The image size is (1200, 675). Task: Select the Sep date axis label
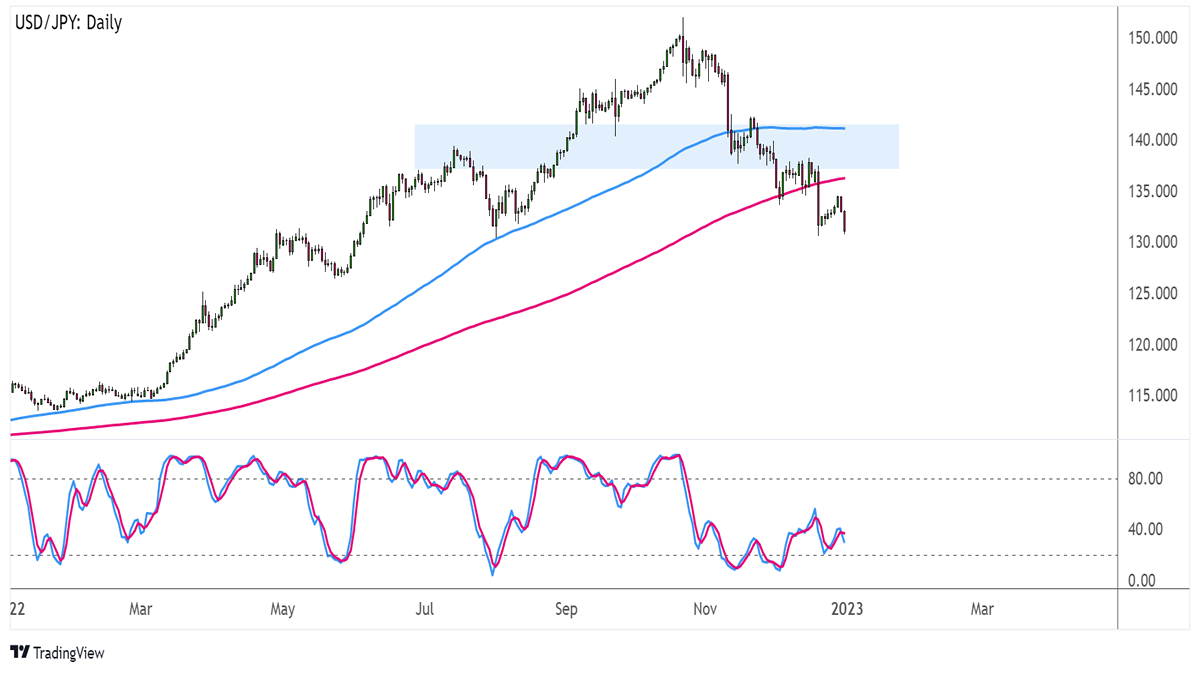pyautogui.click(x=566, y=608)
